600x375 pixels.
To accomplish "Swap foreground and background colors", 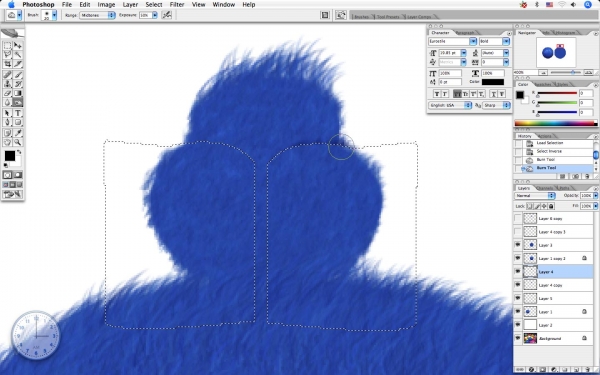I will tap(19, 152).
